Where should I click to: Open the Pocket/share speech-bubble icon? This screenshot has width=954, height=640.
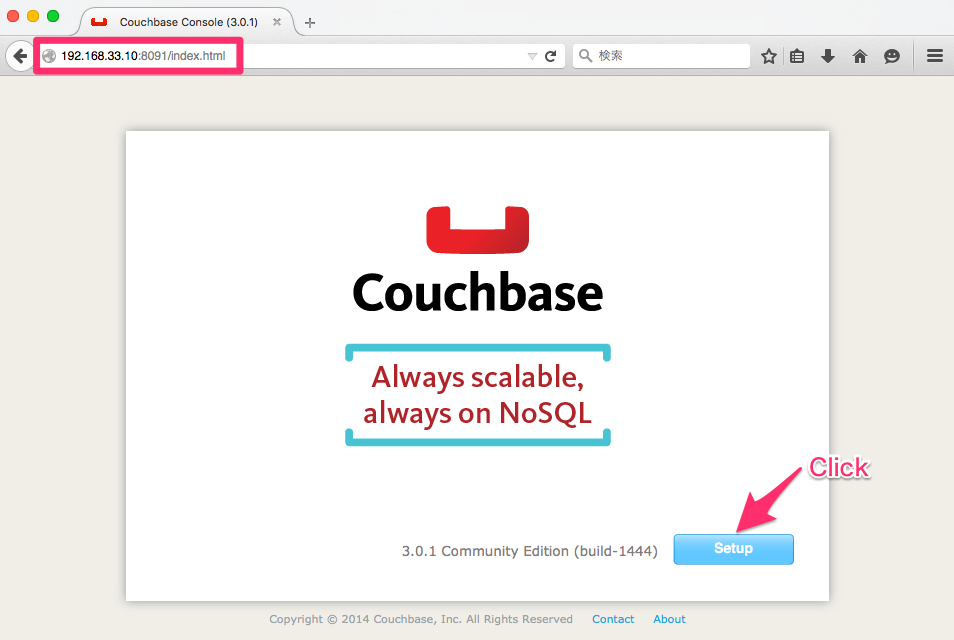pos(891,56)
